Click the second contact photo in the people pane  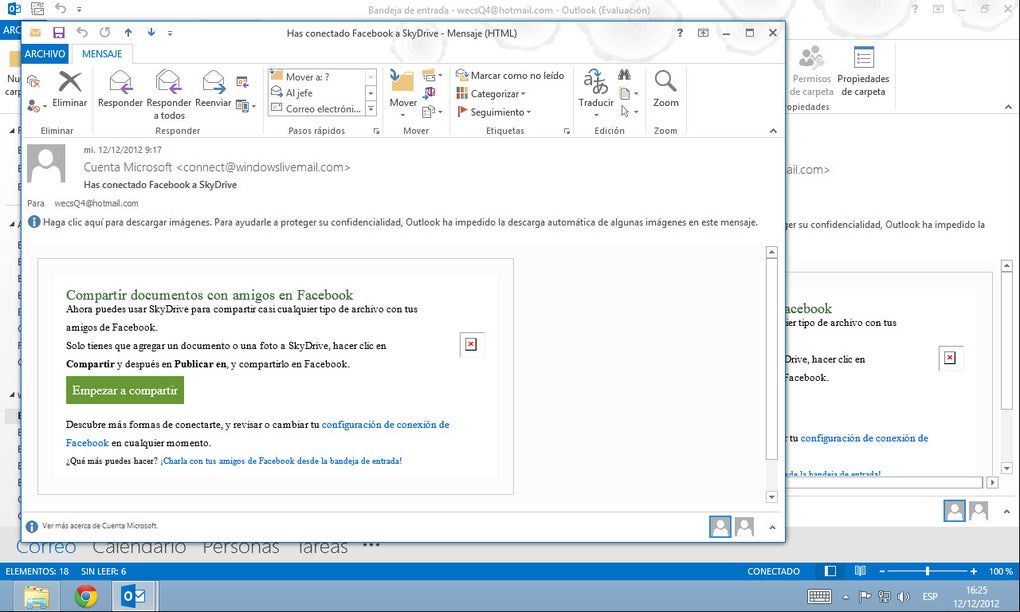[744, 526]
